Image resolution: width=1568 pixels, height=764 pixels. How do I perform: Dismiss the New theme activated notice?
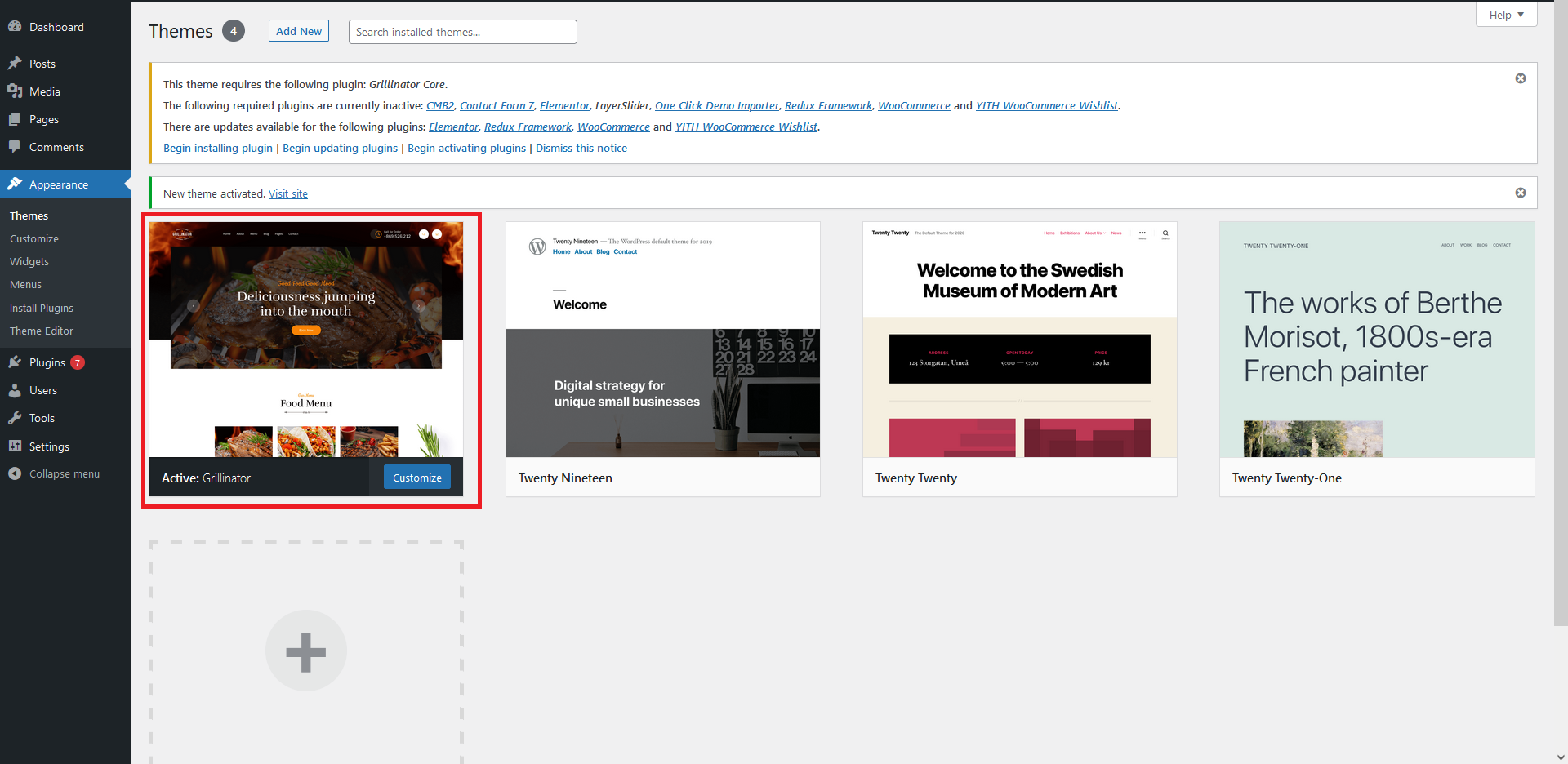(1521, 193)
